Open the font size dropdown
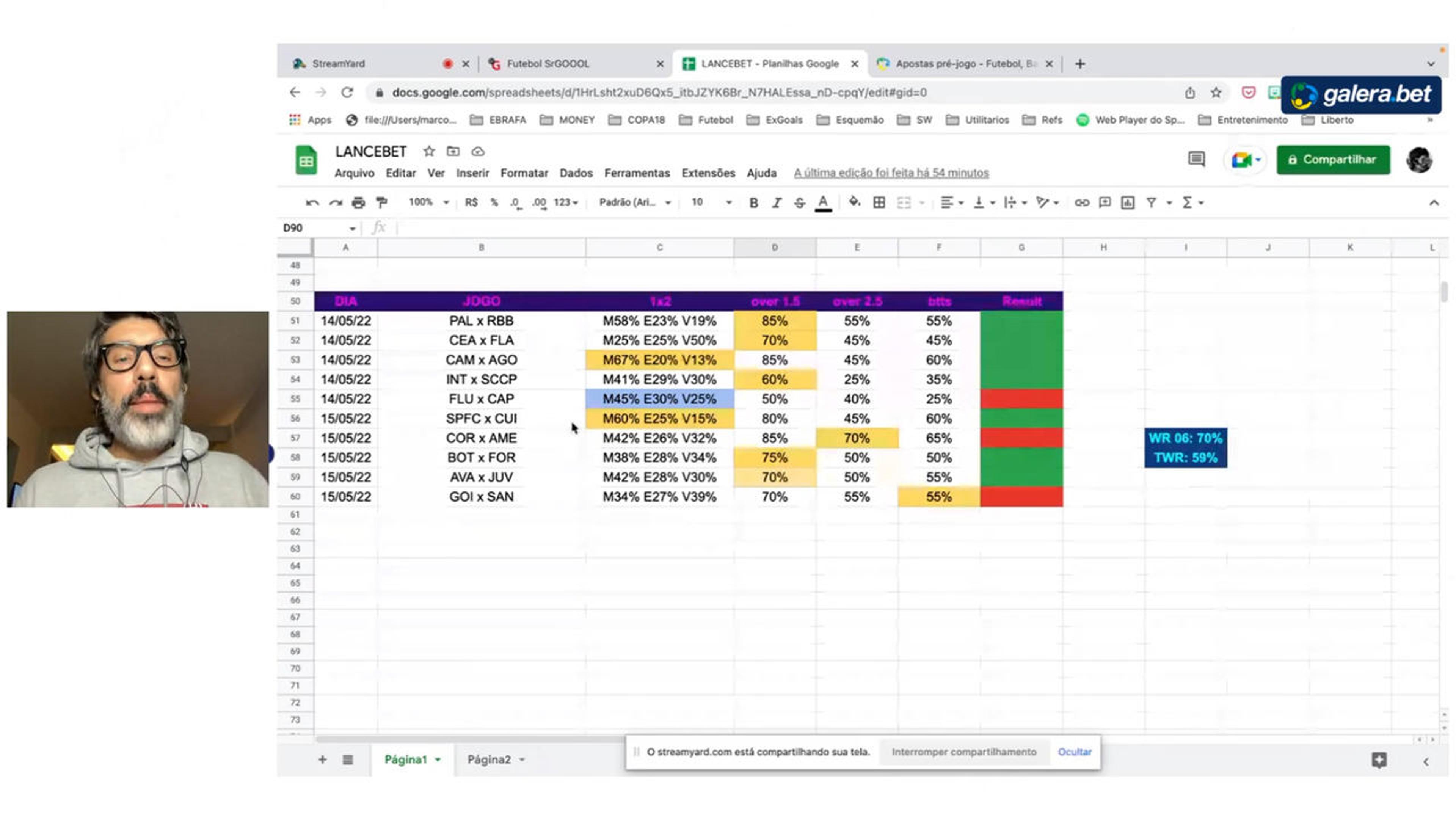This screenshot has height=819, width=1456. pos(711,202)
